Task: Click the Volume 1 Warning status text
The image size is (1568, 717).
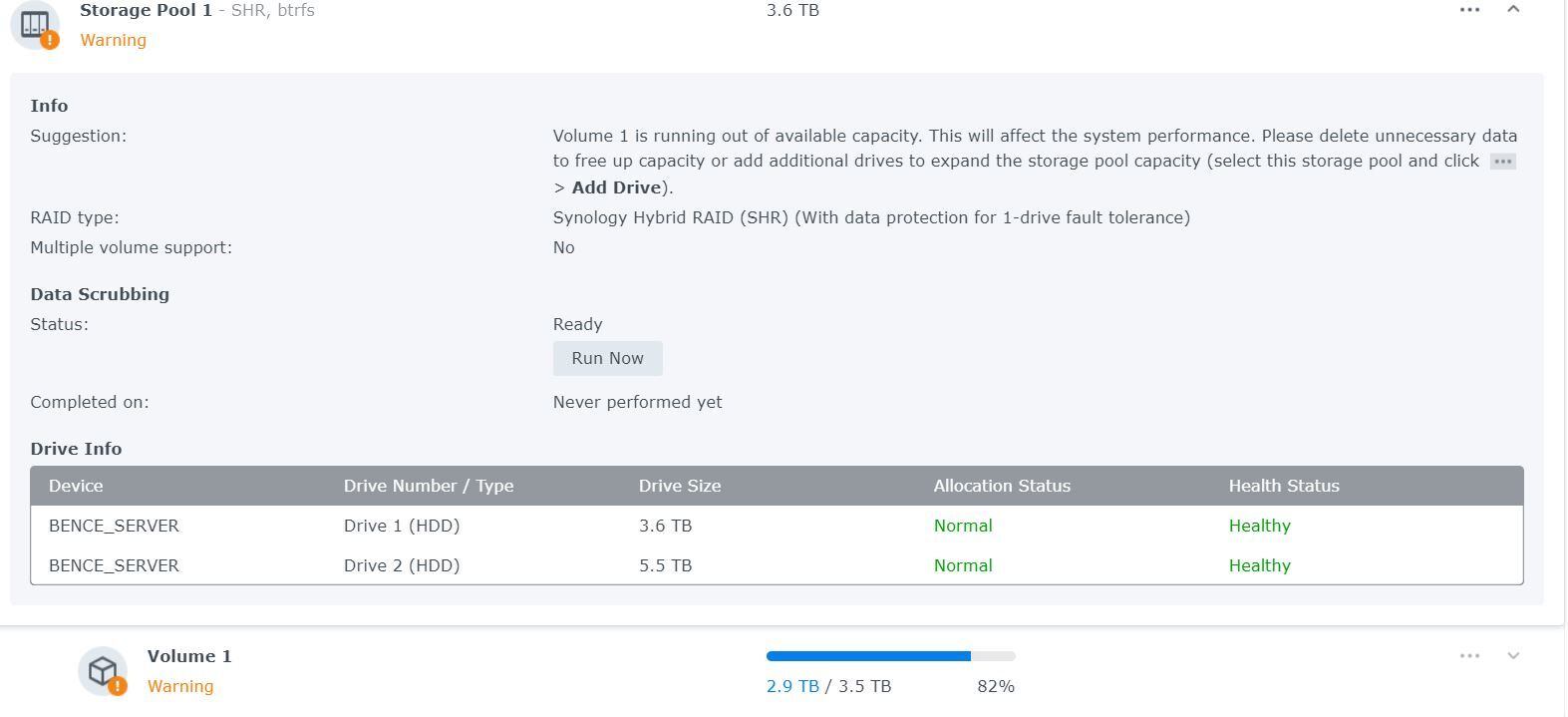Action: pos(180,686)
